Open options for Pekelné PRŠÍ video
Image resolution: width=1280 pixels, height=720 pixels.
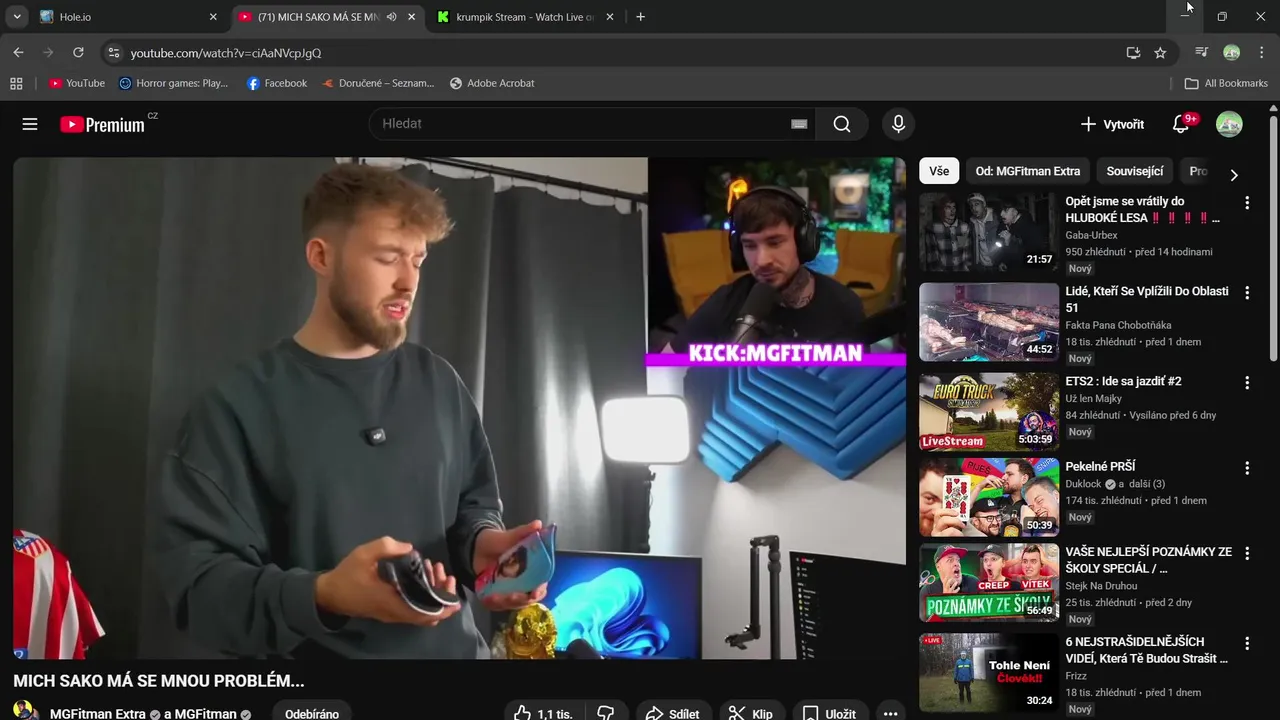click(x=1246, y=468)
